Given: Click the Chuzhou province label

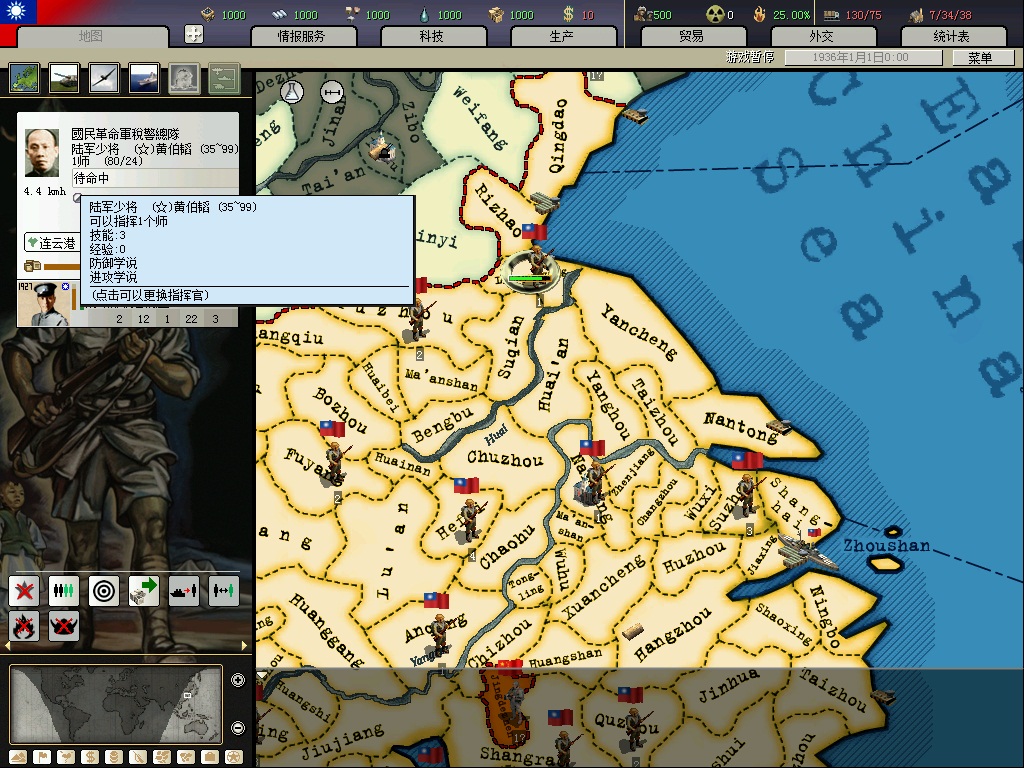Looking at the screenshot, I should [x=505, y=458].
